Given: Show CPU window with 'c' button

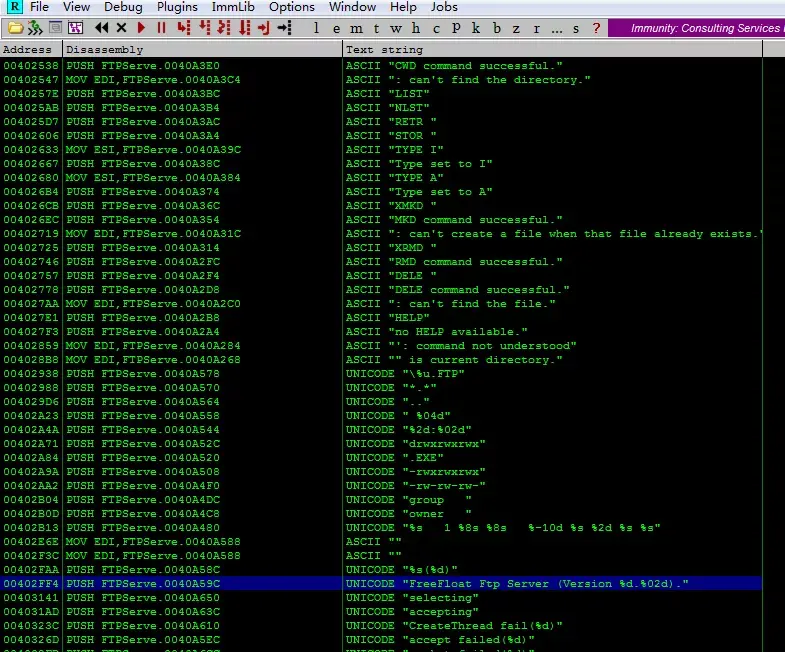Looking at the screenshot, I should pyautogui.click(x=436, y=29).
